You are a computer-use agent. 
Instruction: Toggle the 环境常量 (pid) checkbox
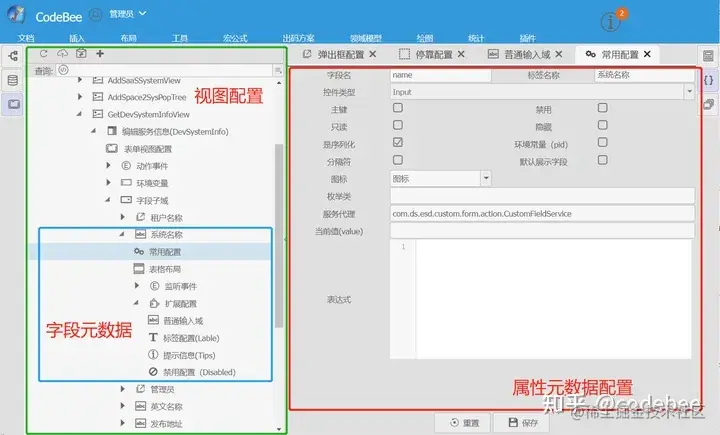point(602,142)
